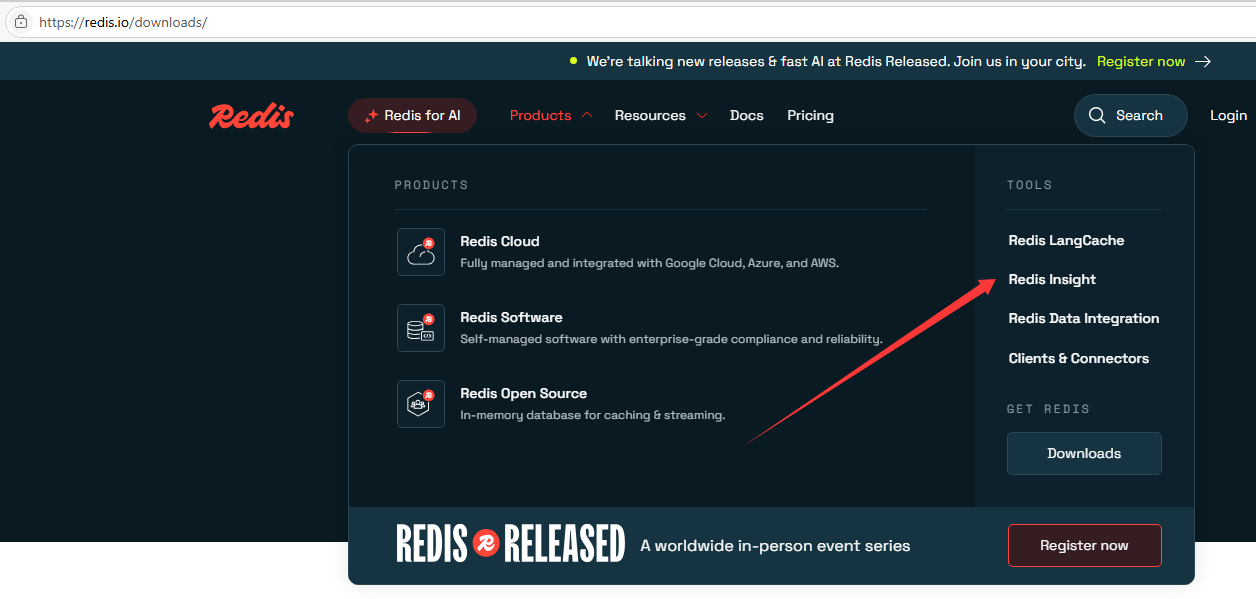The width and height of the screenshot is (1256, 599).
Task: Click Register now in the top announcement bar
Action: (1141, 61)
